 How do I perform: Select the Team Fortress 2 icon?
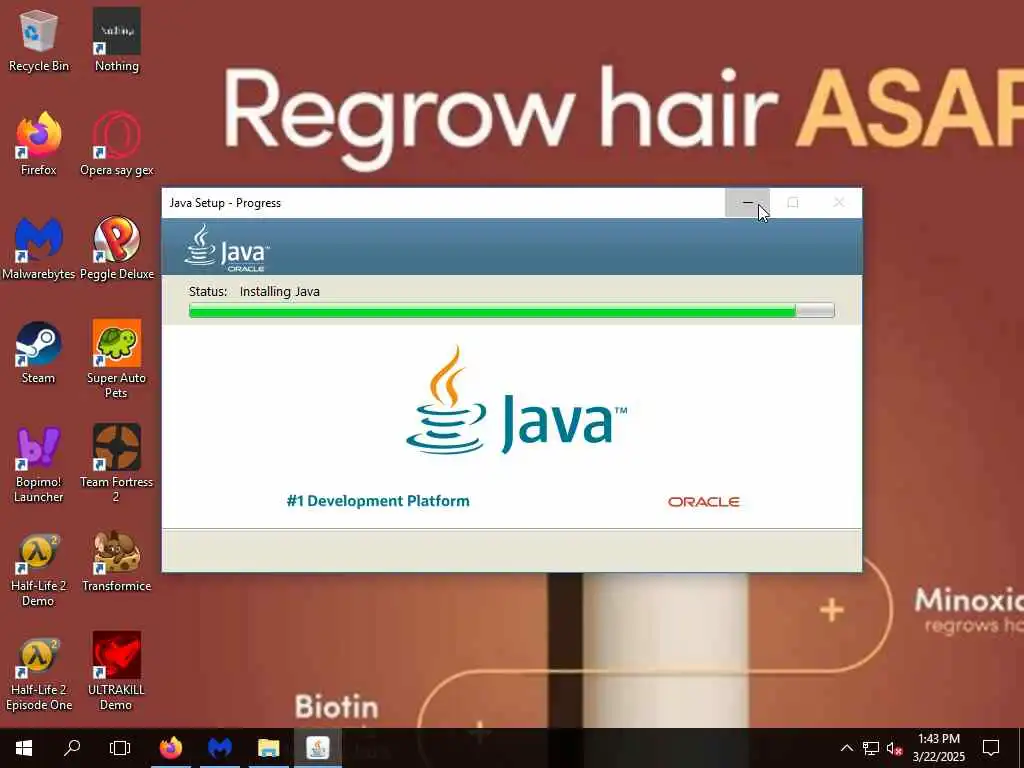[x=116, y=464]
